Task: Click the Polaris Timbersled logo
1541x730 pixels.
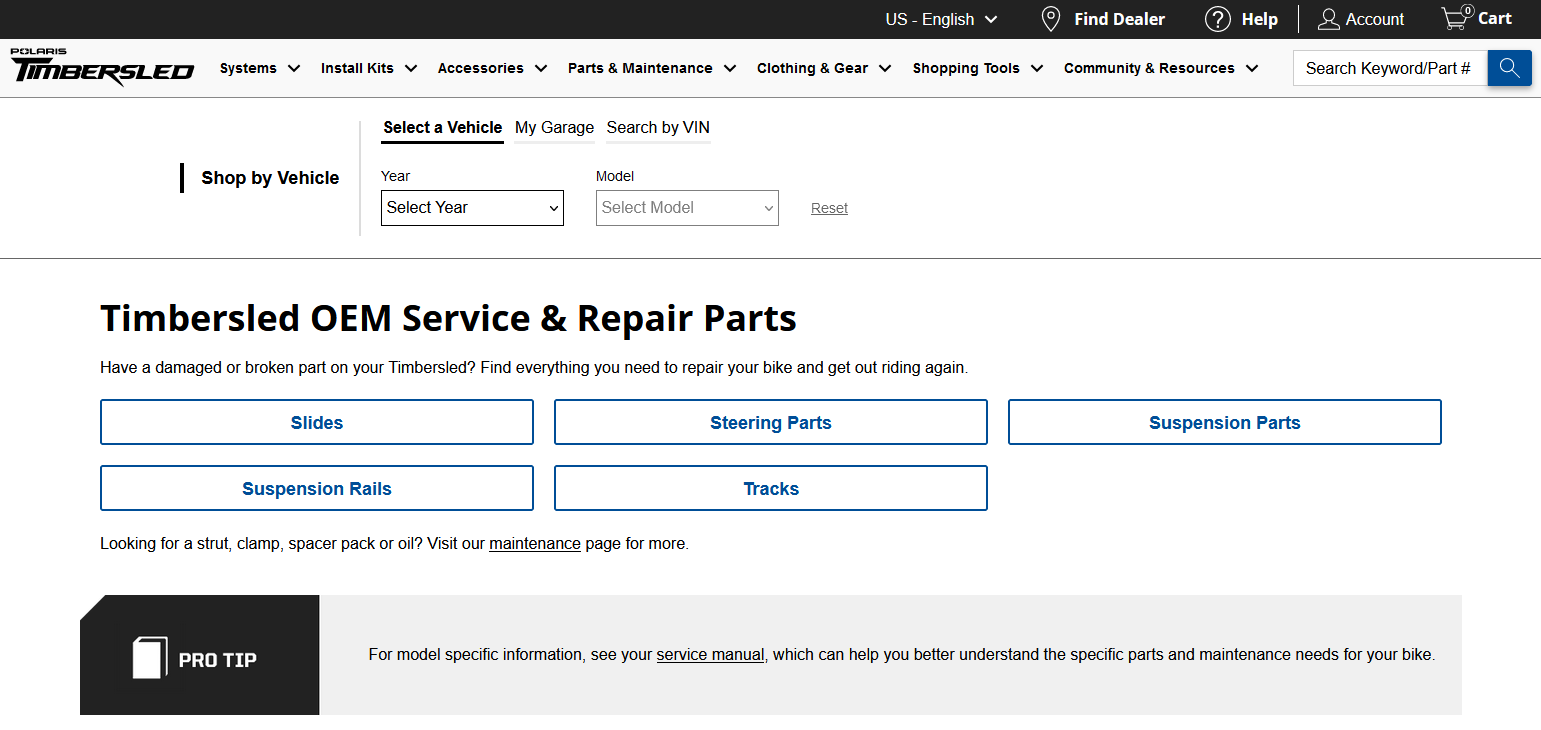Action: 102,67
